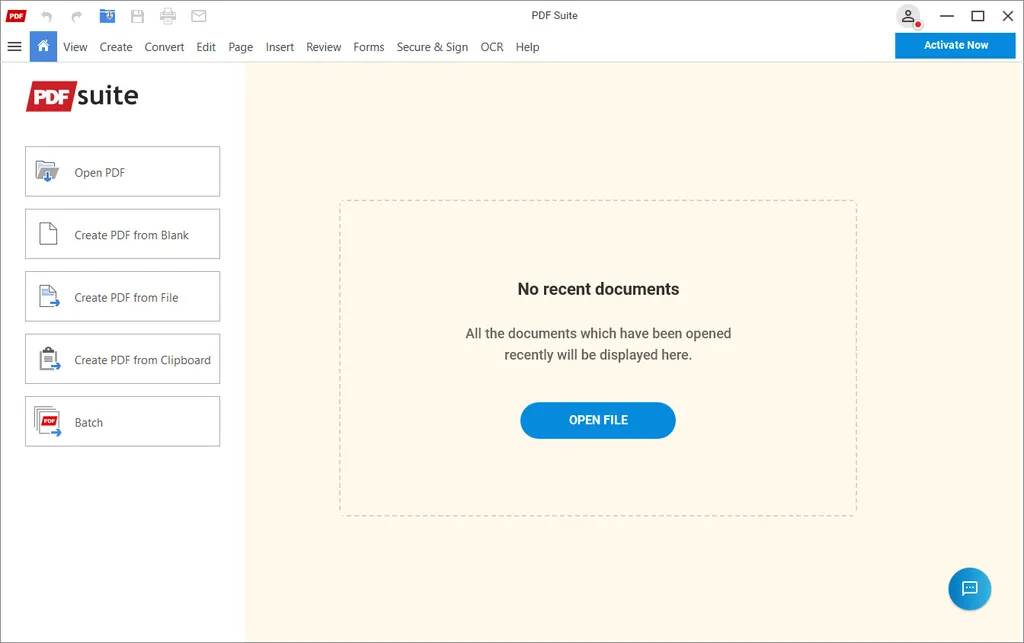Close the PDF Suite window
Viewport: 1024px width, 643px height.
coord(1008,16)
